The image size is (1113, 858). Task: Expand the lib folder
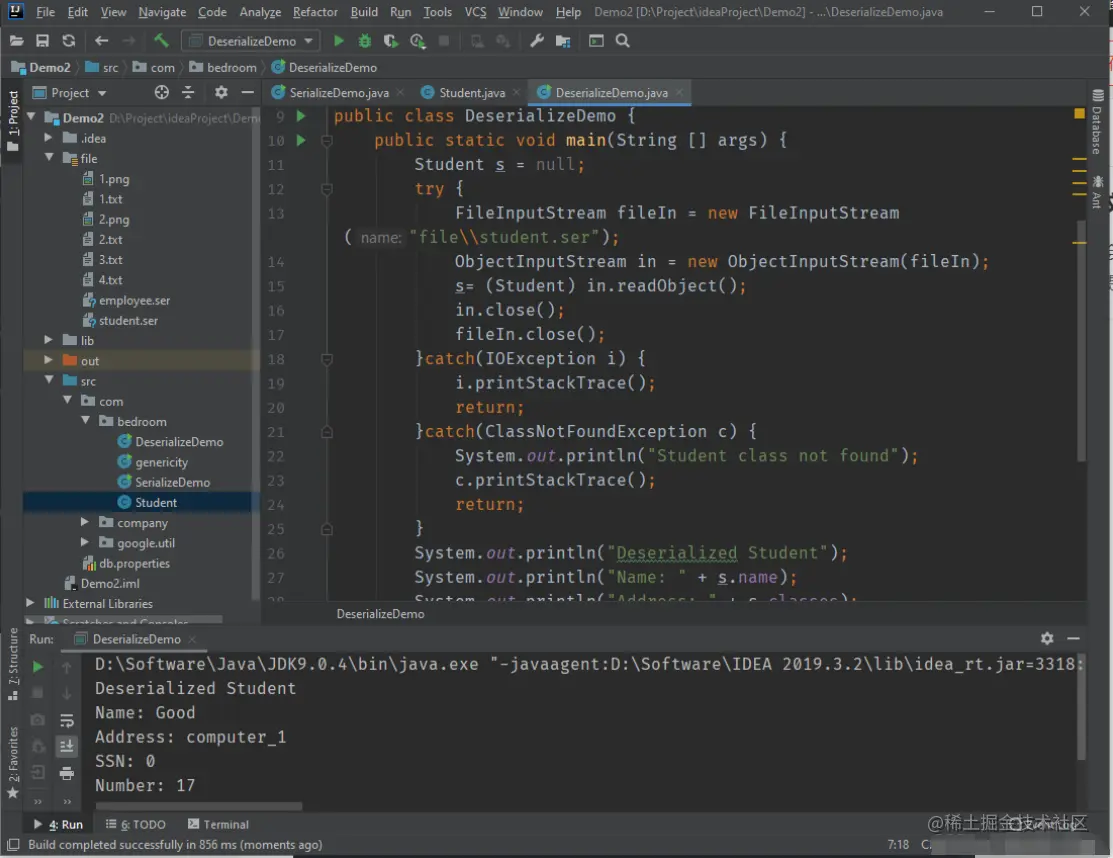click(48, 340)
